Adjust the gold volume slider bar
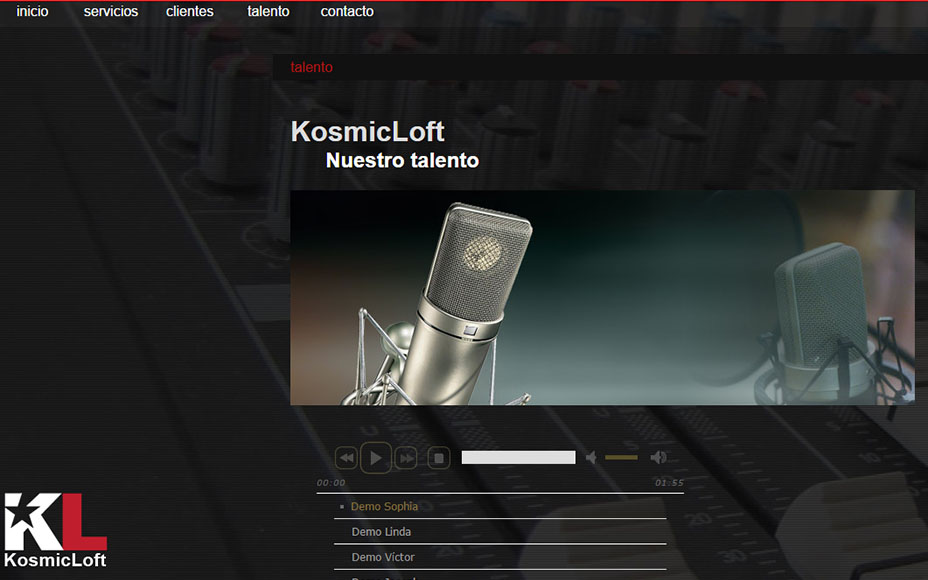928x580 pixels. click(x=621, y=457)
